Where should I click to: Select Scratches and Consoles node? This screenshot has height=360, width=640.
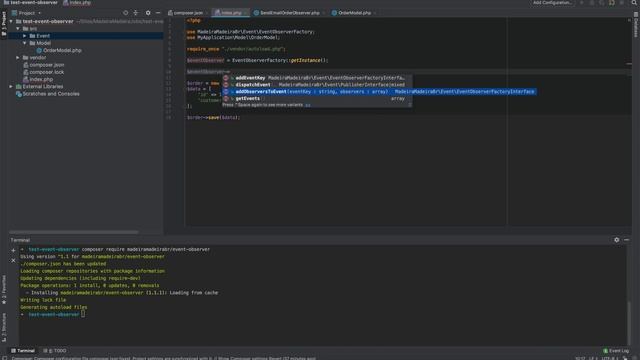(48, 94)
